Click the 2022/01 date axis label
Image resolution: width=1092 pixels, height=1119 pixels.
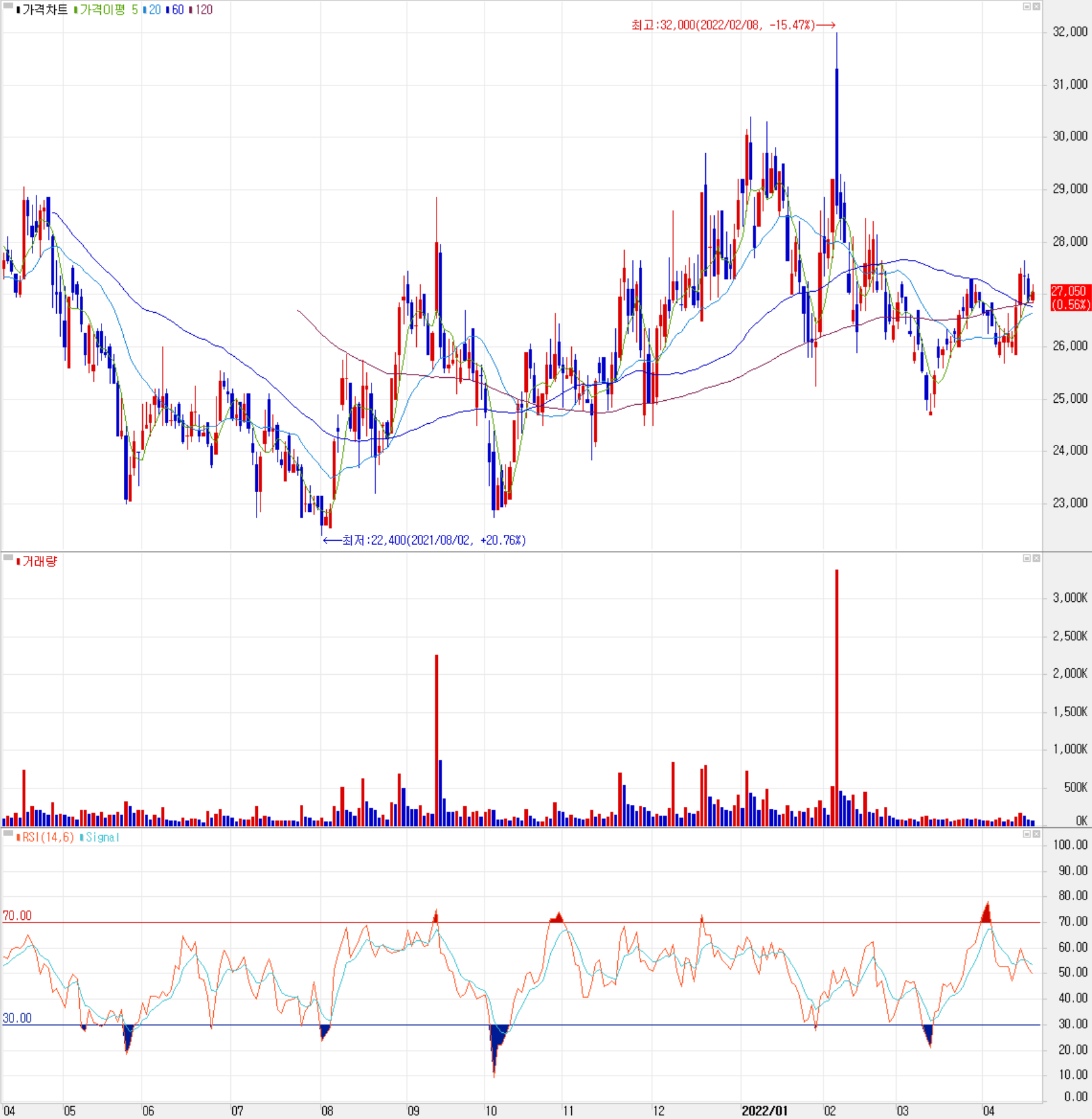click(x=764, y=1111)
